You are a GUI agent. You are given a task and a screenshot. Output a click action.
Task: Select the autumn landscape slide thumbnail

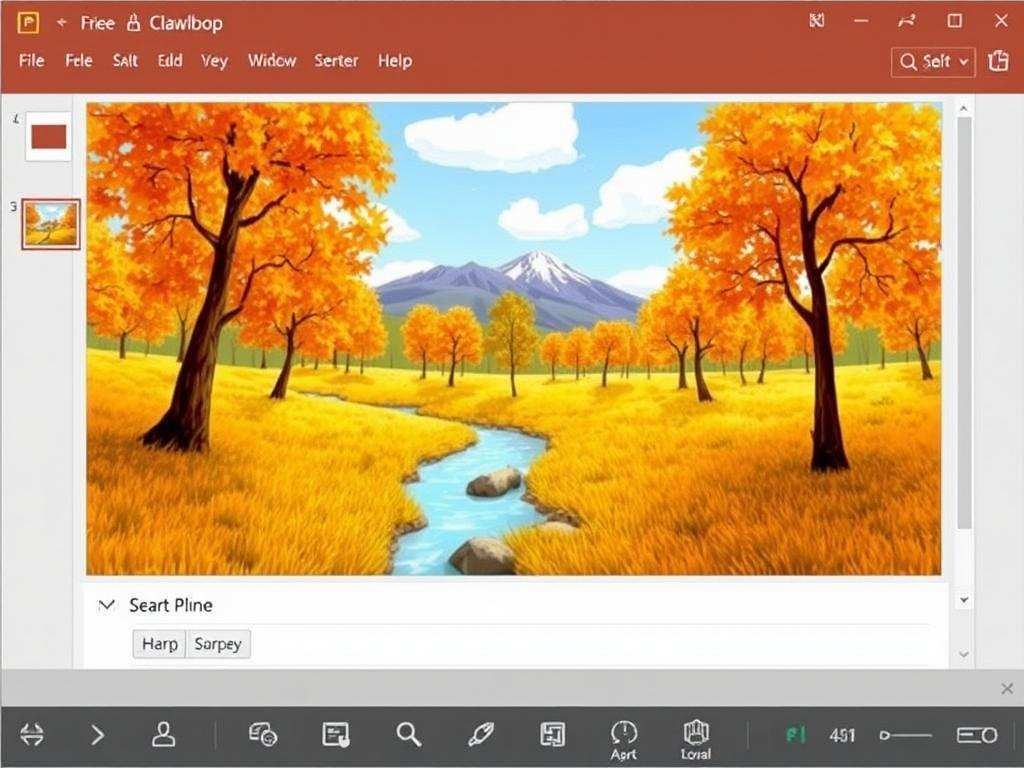coord(51,224)
